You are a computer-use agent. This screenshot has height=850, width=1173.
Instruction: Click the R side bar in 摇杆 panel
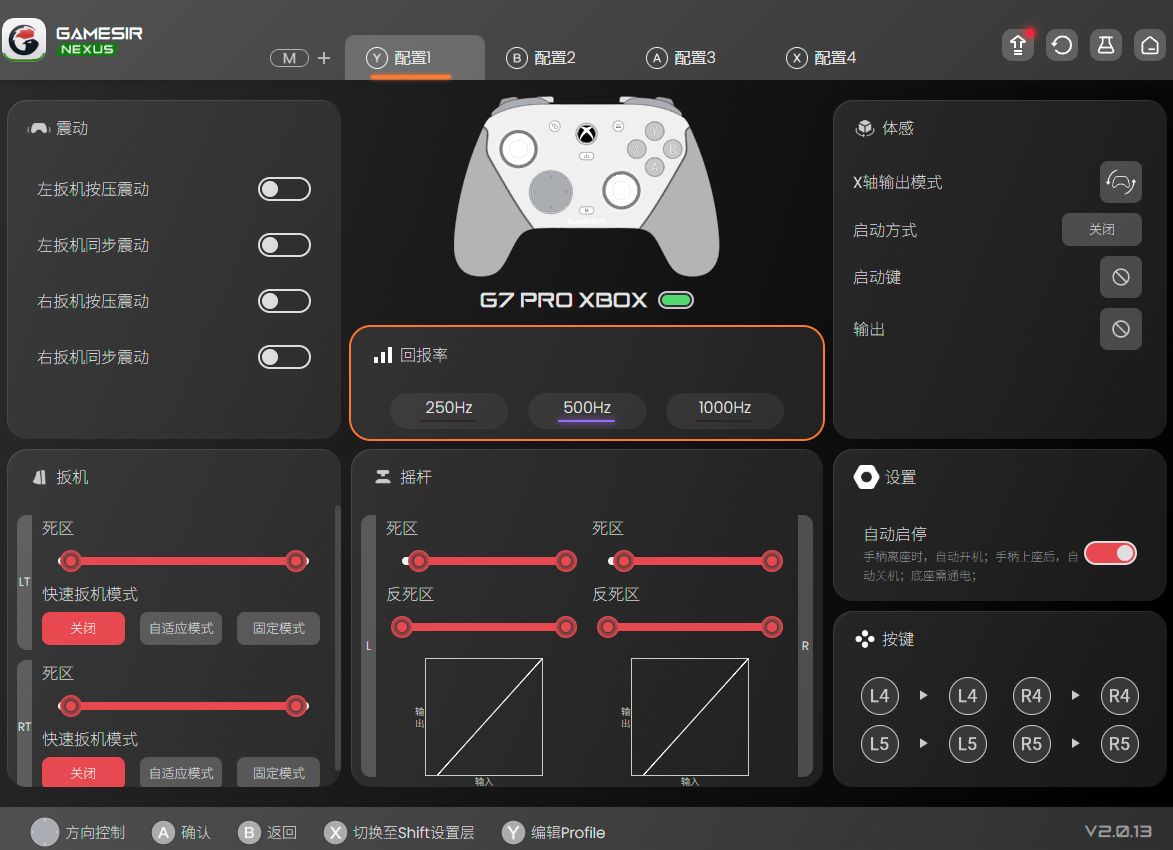(805, 646)
